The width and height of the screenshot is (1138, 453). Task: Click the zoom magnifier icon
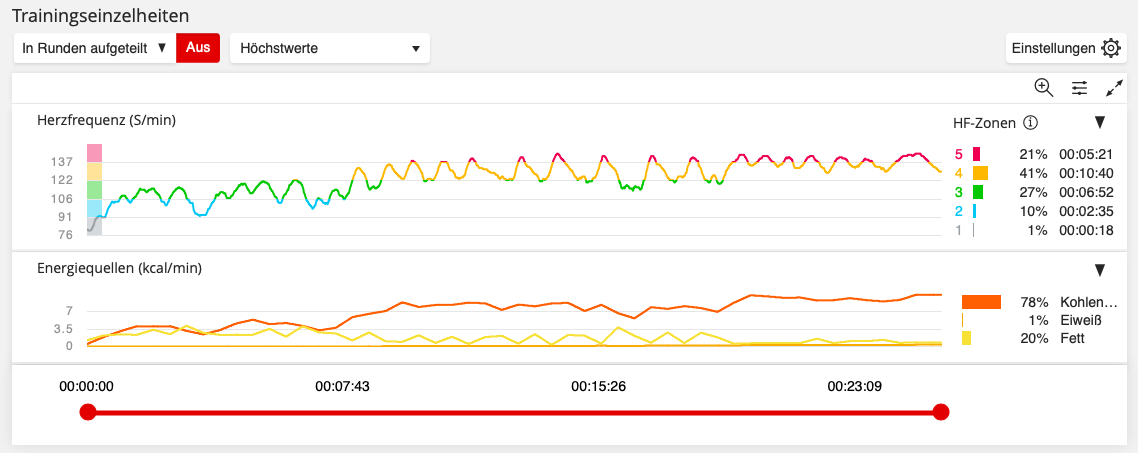1043,87
